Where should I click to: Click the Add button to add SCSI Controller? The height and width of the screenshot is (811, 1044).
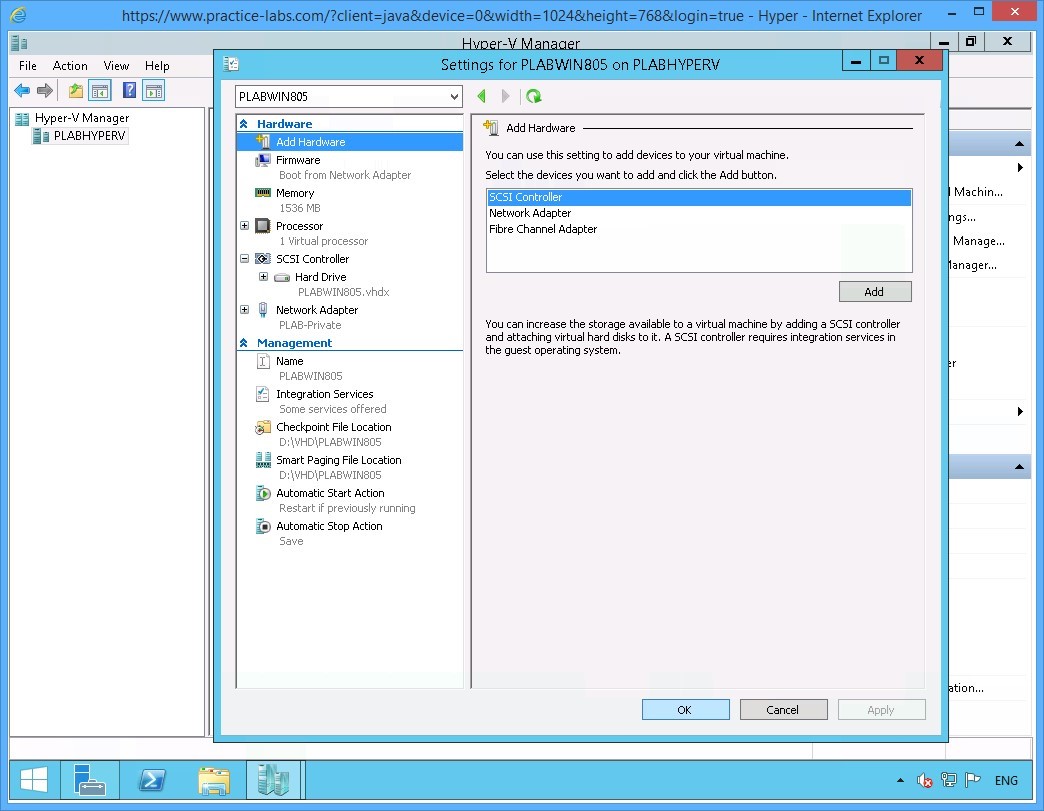[x=874, y=291]
